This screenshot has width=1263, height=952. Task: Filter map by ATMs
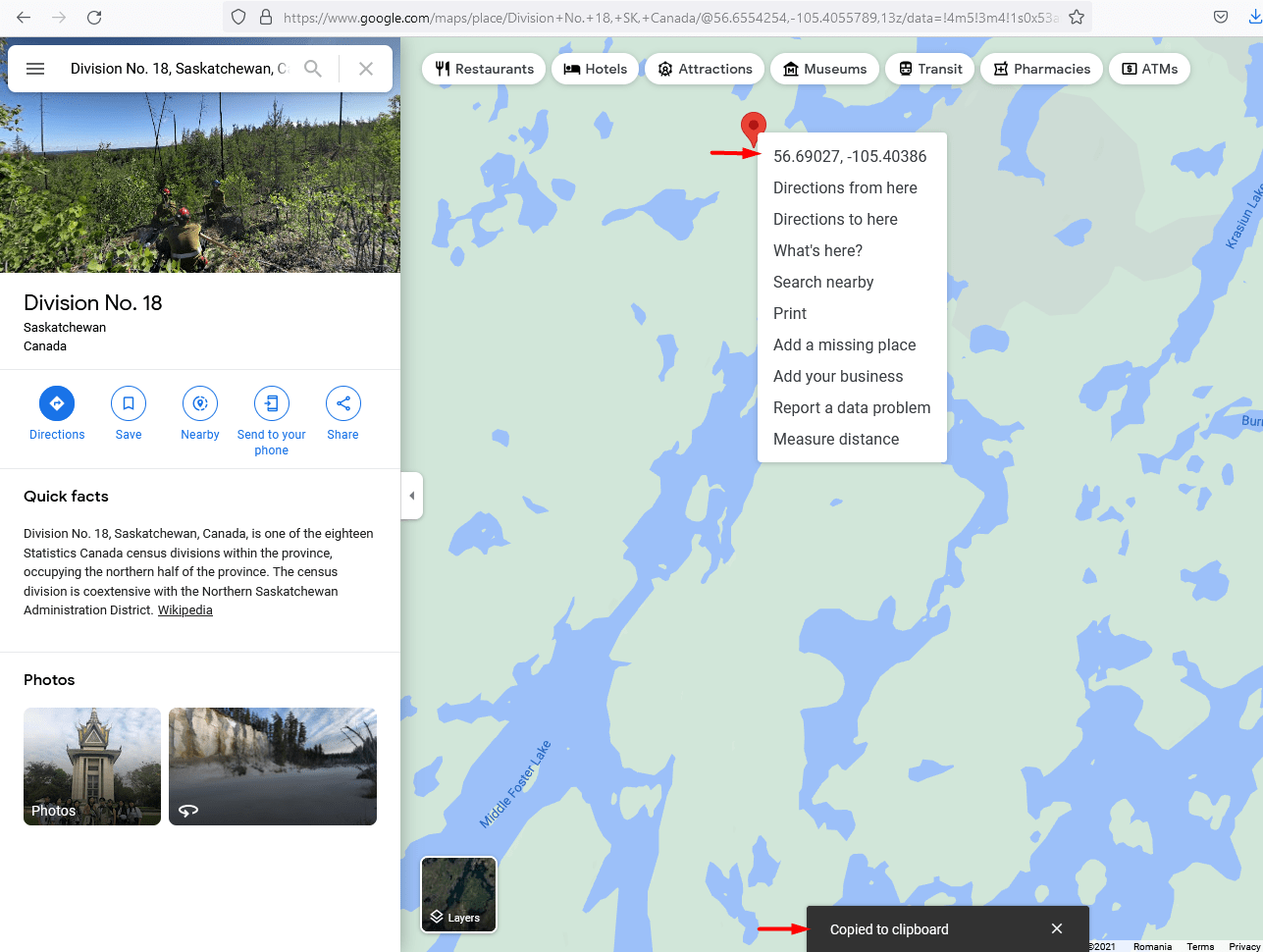1149,69
